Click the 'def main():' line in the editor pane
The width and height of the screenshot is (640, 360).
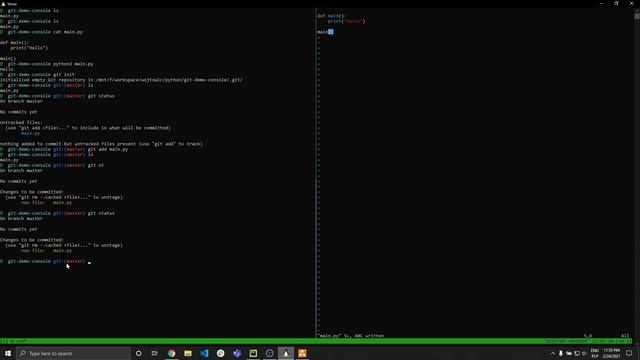pyautogui.click(x=332, y=16)
